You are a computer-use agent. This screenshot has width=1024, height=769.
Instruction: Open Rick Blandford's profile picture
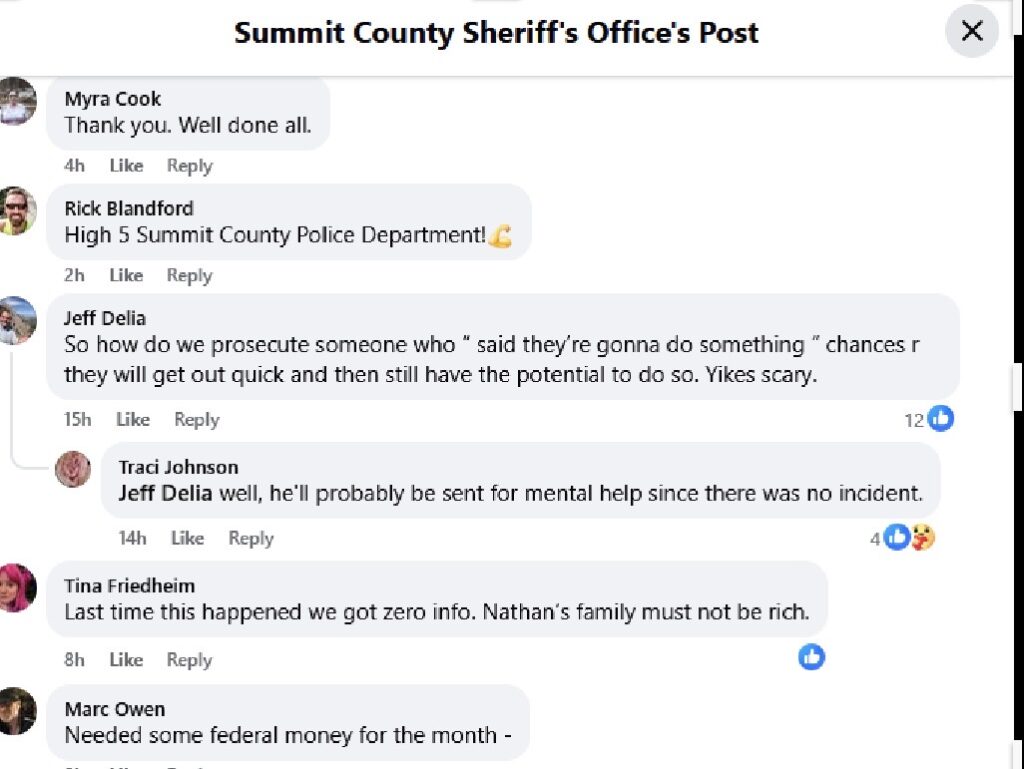coord(18,211)
